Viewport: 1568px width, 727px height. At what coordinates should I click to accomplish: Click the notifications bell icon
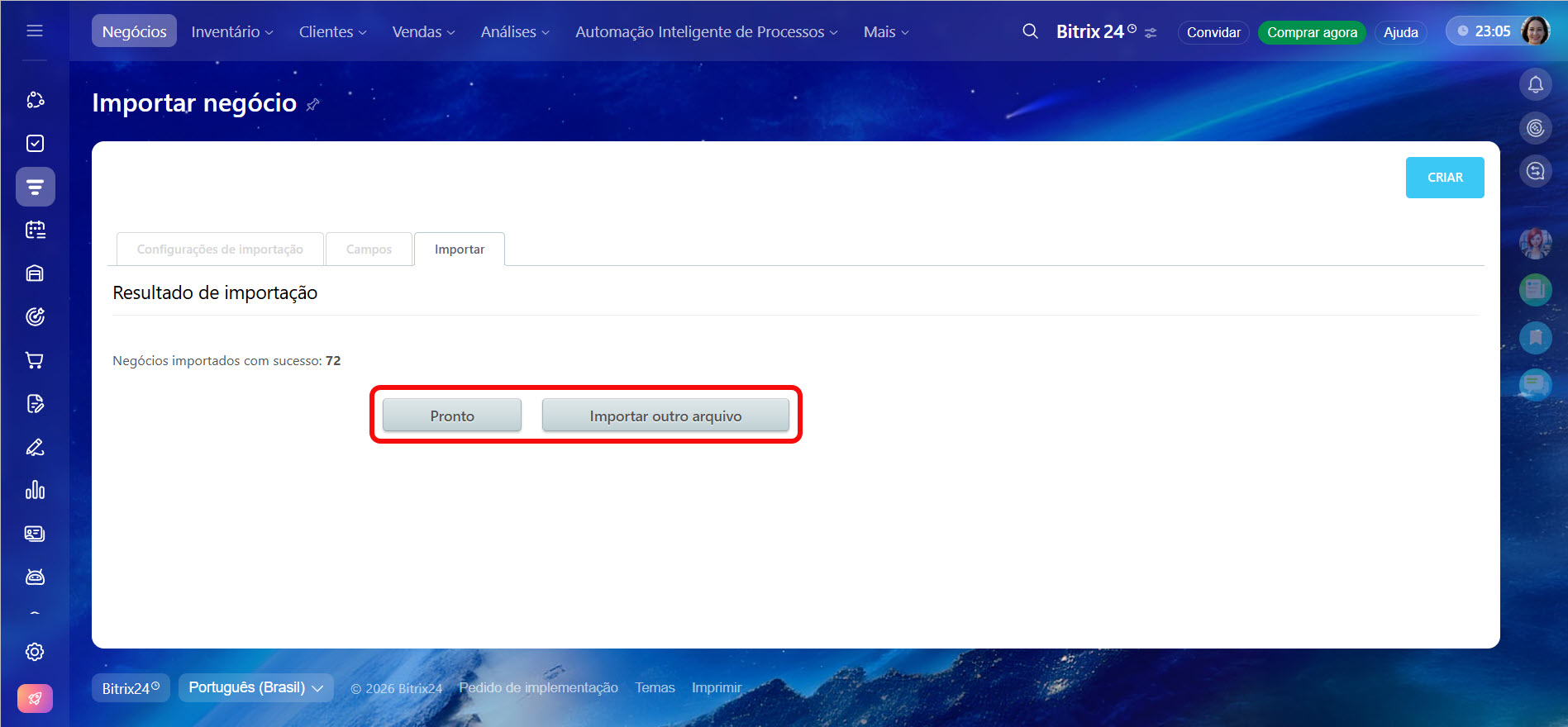(x=1535, y=84)
